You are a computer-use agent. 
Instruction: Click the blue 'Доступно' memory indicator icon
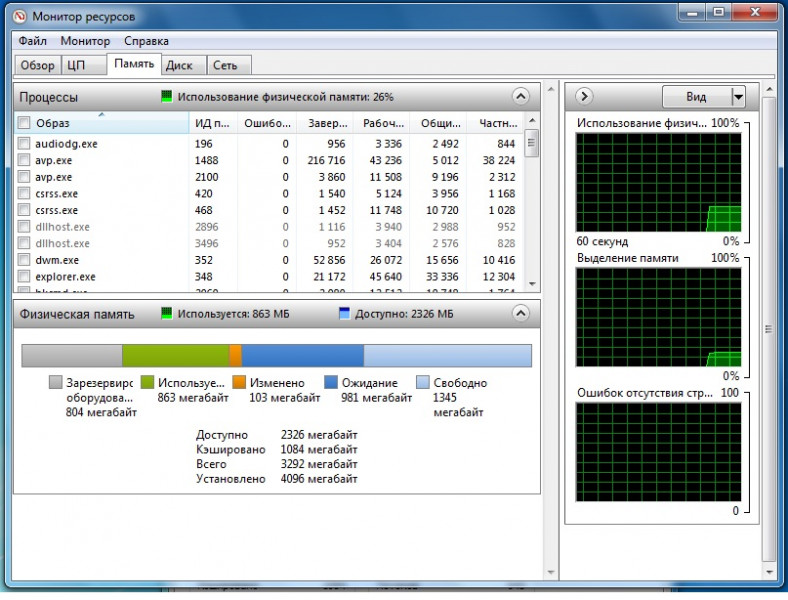pyautogui.click(x=345, y=313)
